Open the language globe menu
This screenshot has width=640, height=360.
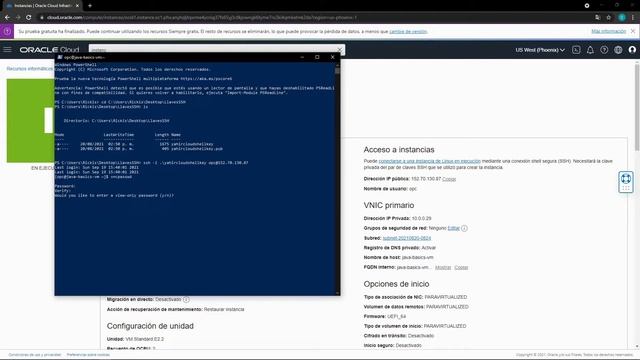[x=618, y=50]
